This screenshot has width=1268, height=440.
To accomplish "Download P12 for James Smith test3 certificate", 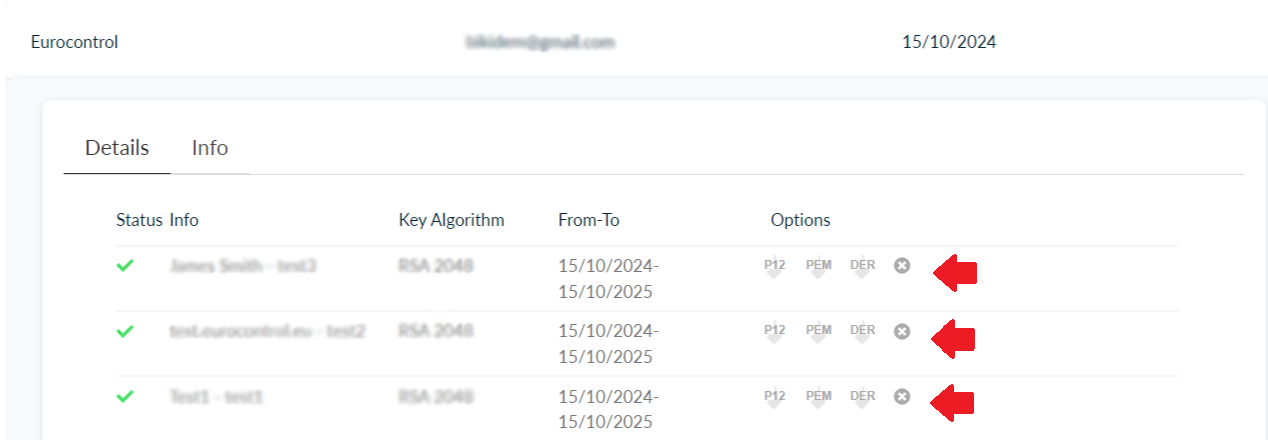I will (774, 267).
